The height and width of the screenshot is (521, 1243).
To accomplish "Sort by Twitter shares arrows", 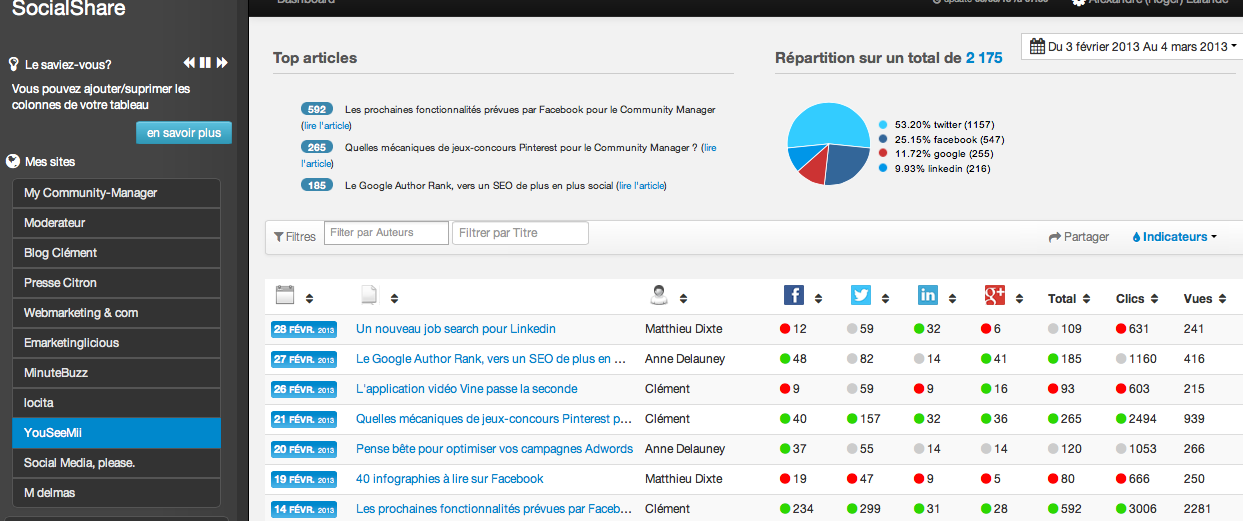I will pyautogui.click(x=886, y=298).
